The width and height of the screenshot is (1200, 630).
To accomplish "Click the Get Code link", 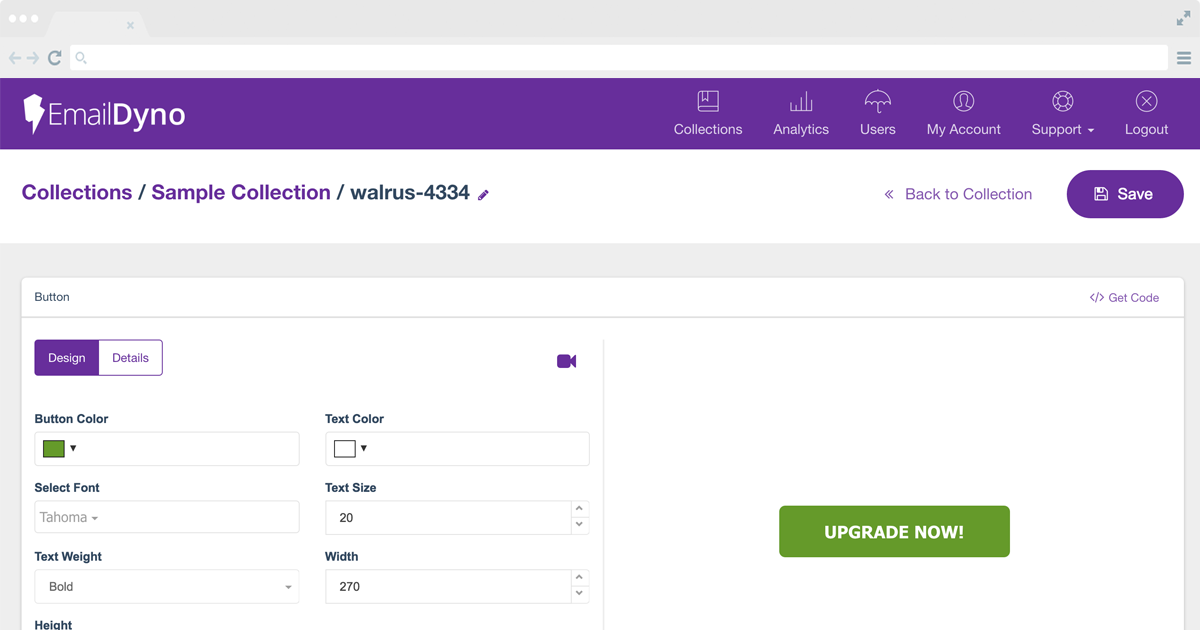I will tap(1124, 297).
